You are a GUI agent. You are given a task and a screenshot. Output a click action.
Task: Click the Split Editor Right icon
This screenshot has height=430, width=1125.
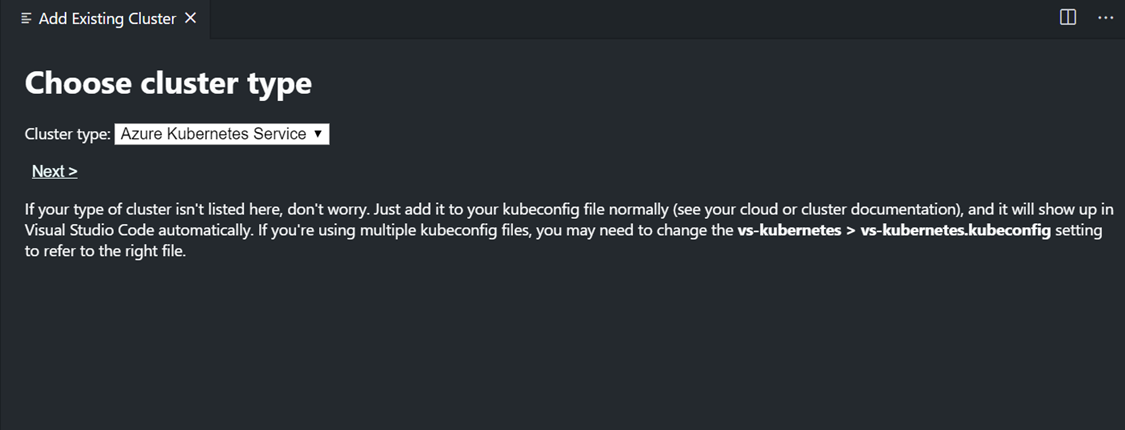tap(1068, 18)
